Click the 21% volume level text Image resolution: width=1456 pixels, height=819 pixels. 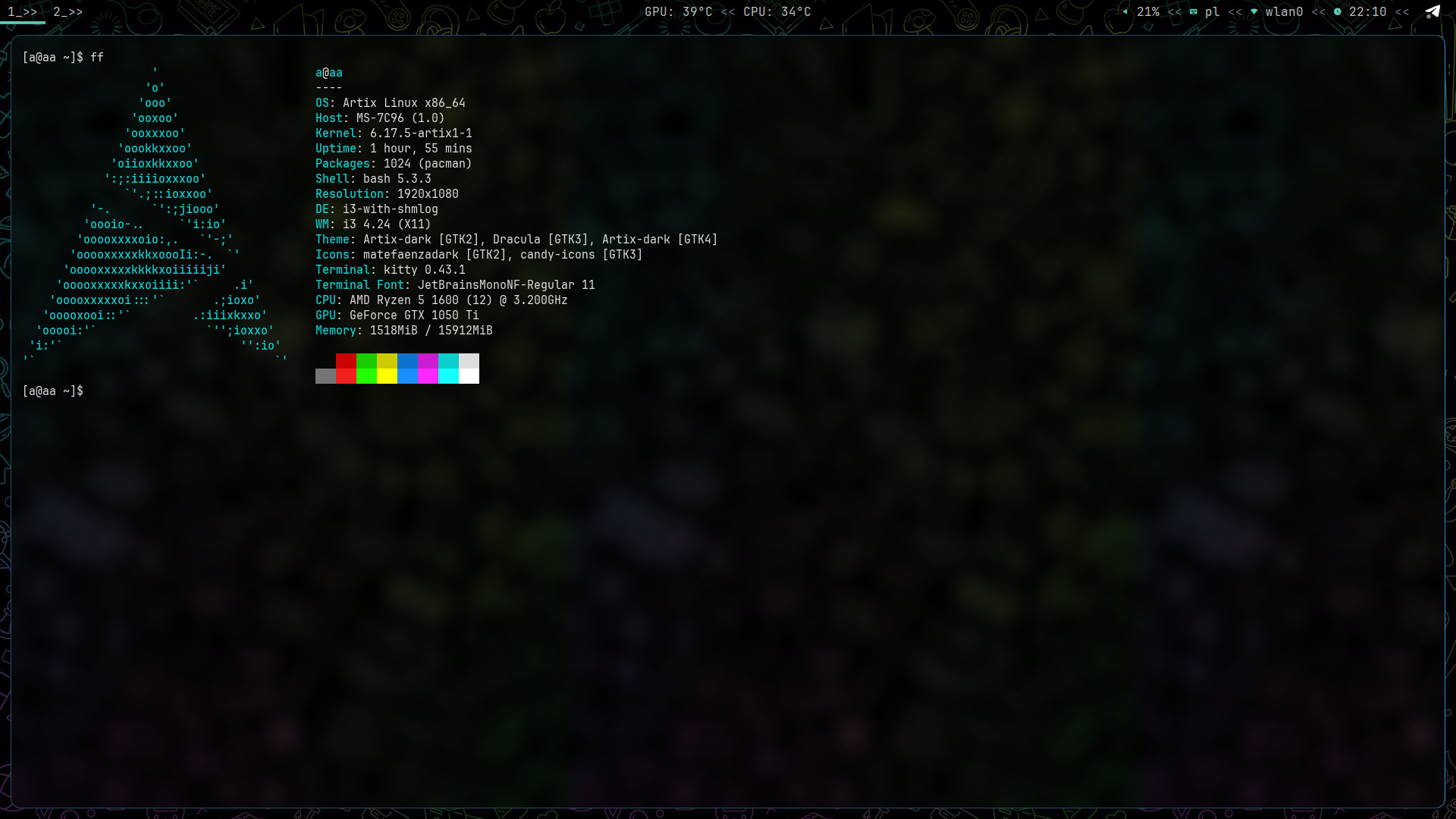point(1148,11)
